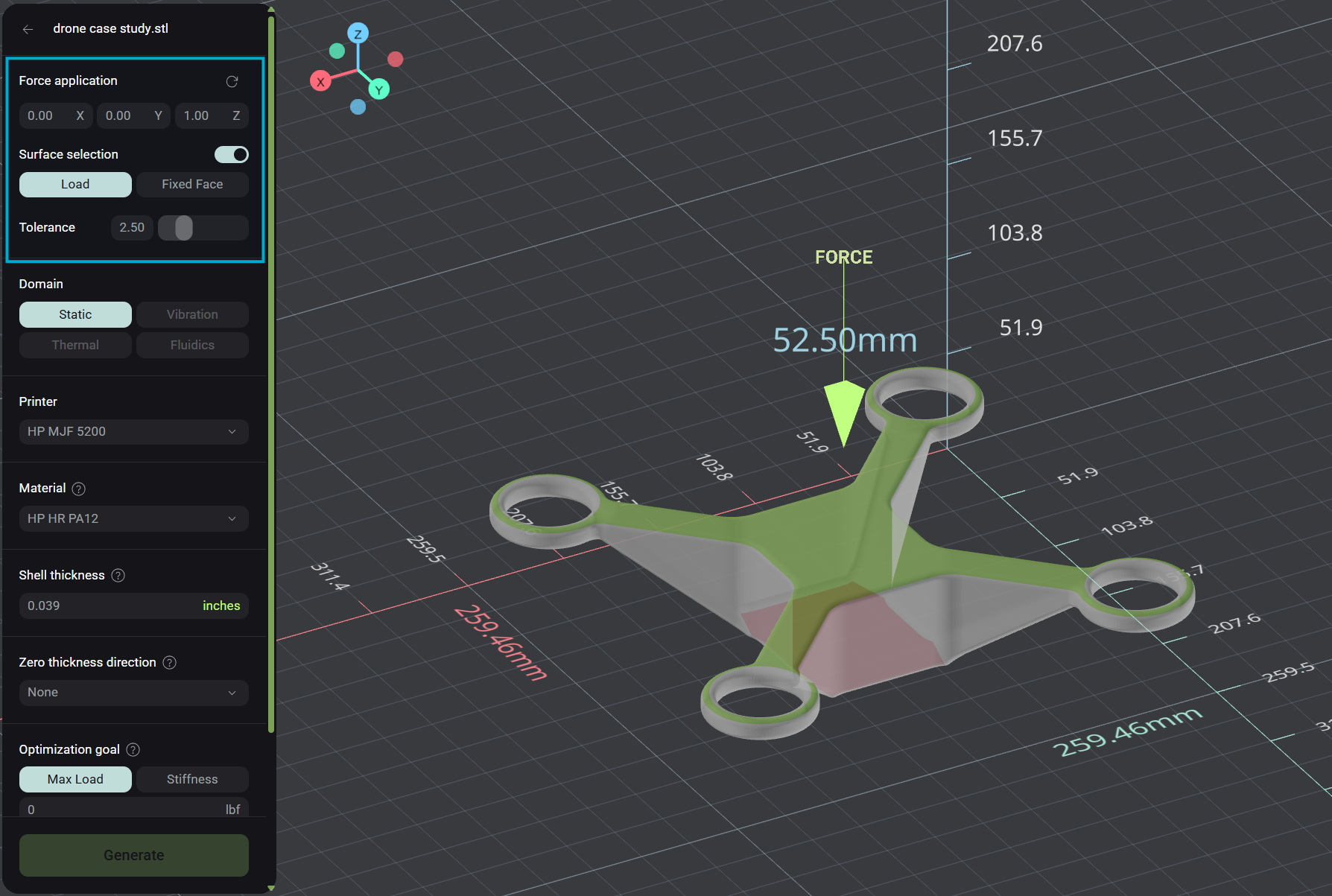Open Optimization goal help icon

click(x=133, y=750)
